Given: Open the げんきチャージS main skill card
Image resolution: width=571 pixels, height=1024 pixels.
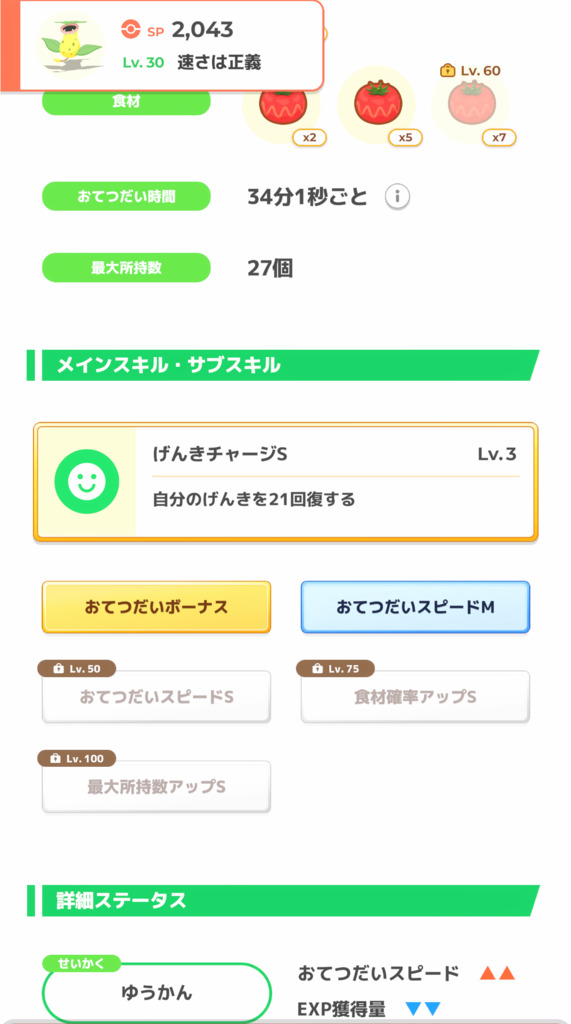Looking at the screenshot, I should [x=286, y=482].
